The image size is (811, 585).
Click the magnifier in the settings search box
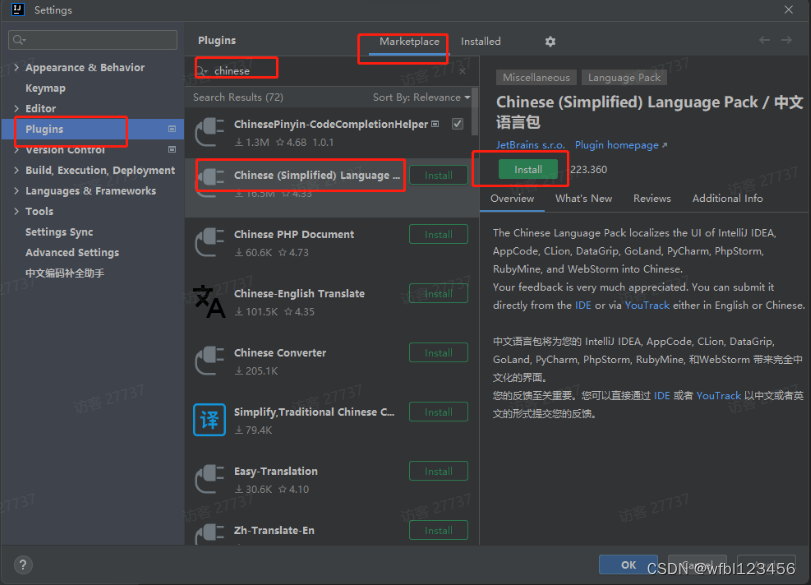coord(20,40)
